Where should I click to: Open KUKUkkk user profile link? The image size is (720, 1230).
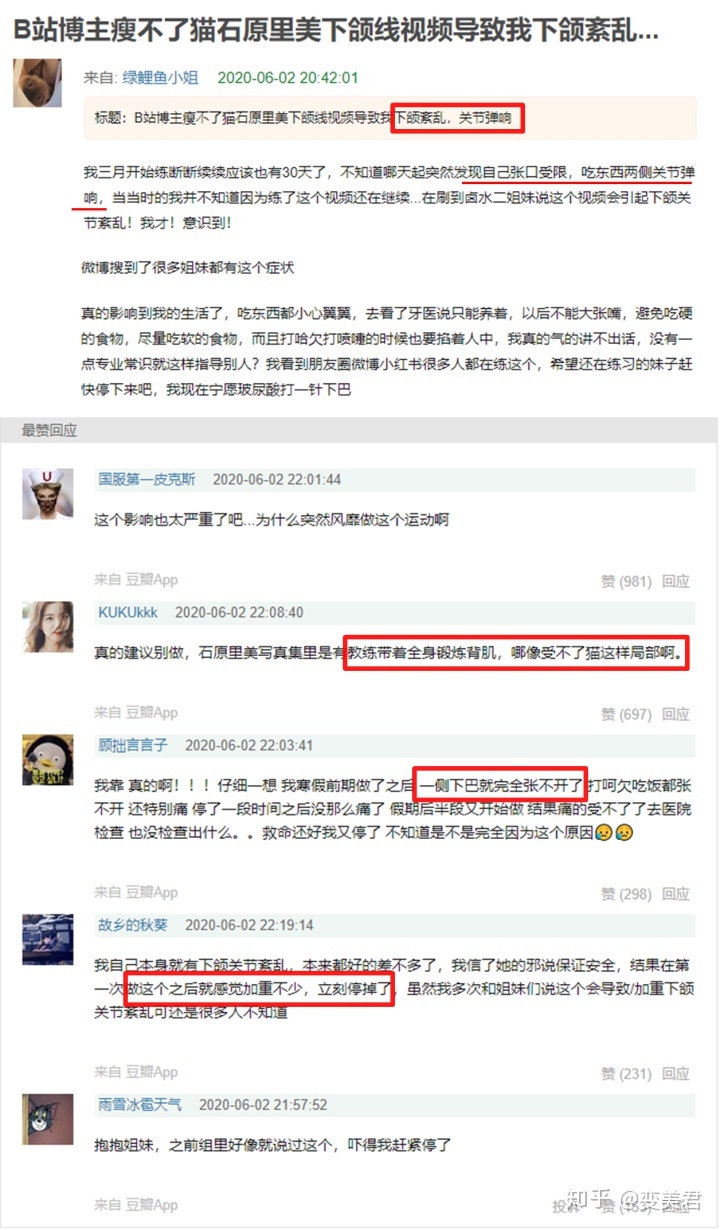(128, 612)
